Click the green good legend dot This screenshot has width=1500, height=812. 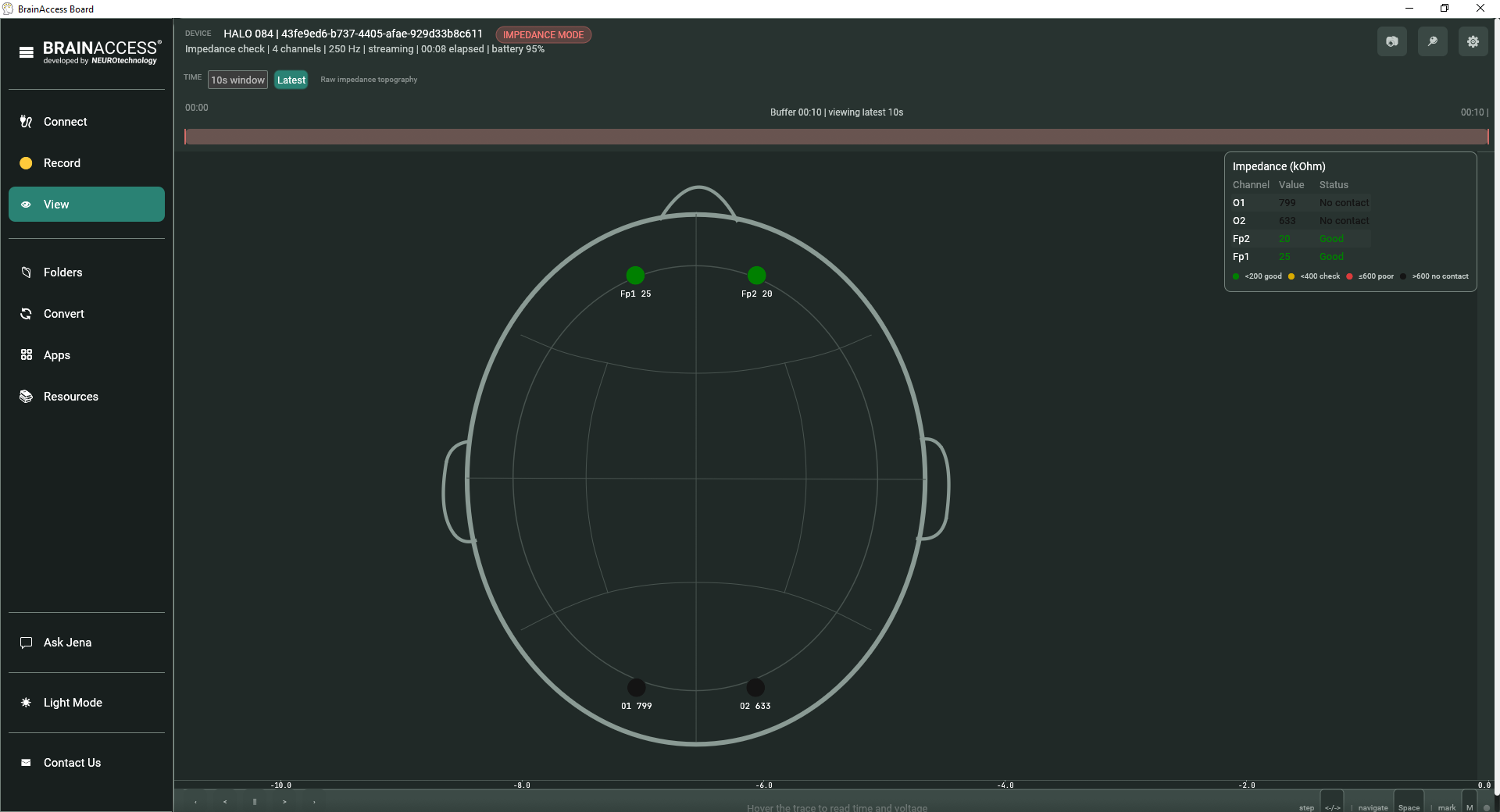click(x=1236, y=276)
